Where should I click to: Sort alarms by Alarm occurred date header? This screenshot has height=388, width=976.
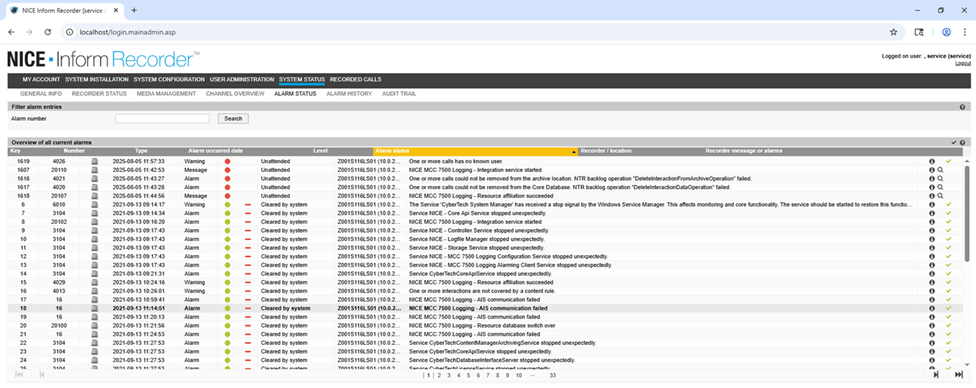pyautogui.click(x=215, y=151)
